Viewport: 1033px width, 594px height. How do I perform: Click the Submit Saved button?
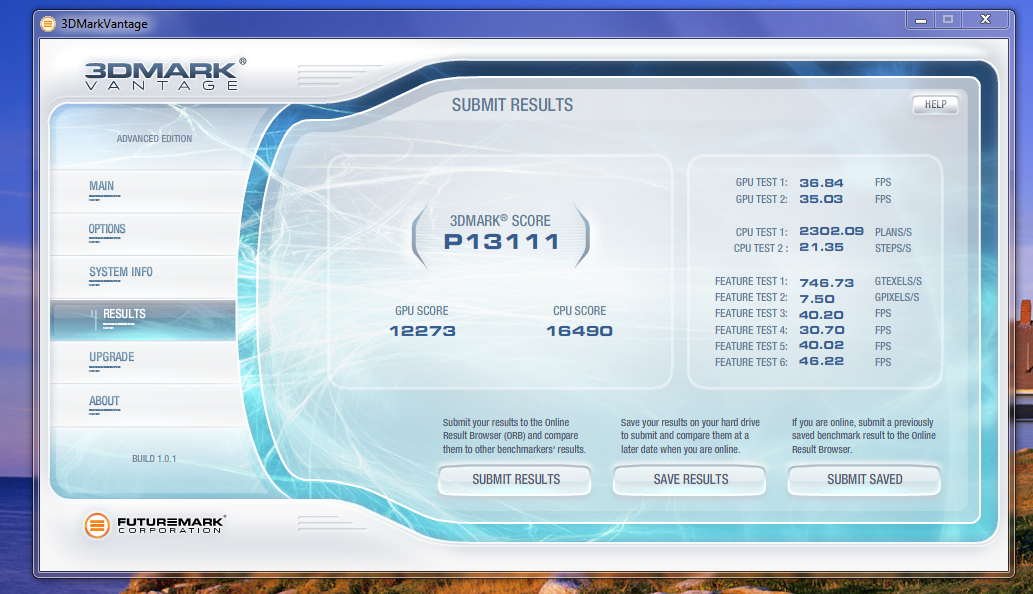click(864, 479)
